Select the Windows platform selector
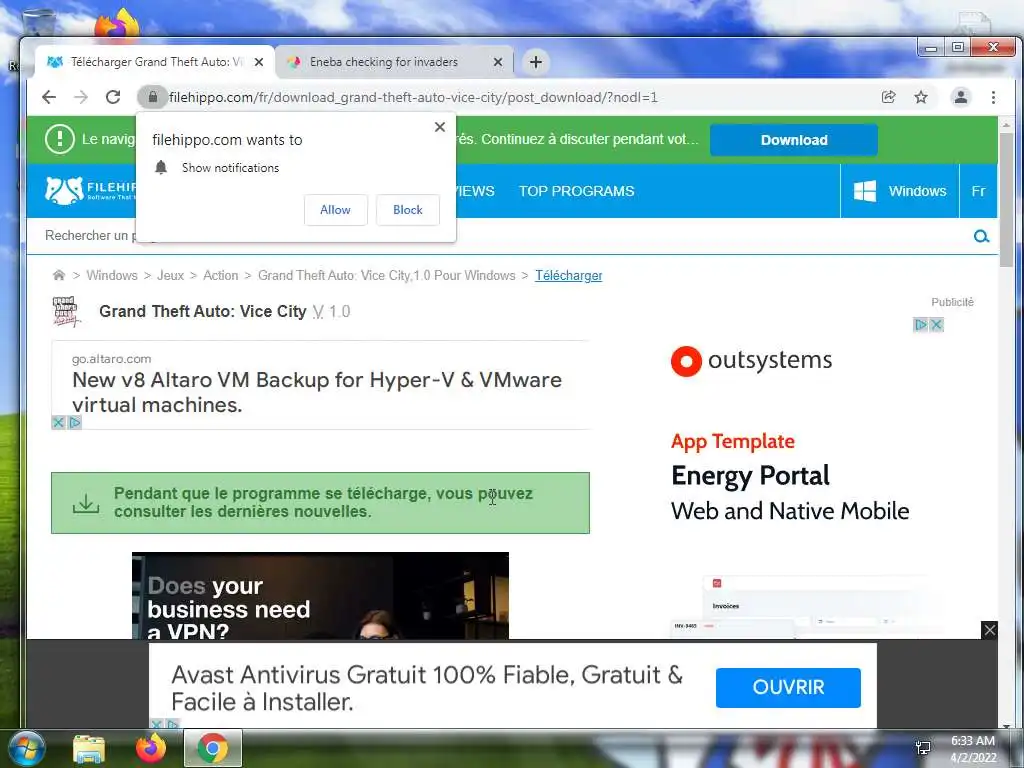Screen dimensions: 1024x768 point(900,191)
